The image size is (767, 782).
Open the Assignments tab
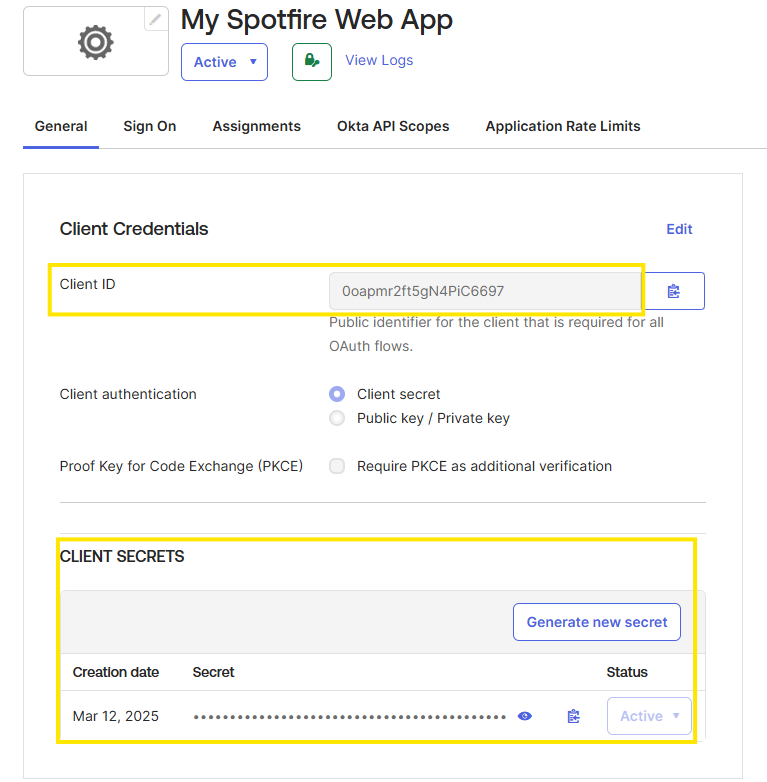(x=256, y=126)
